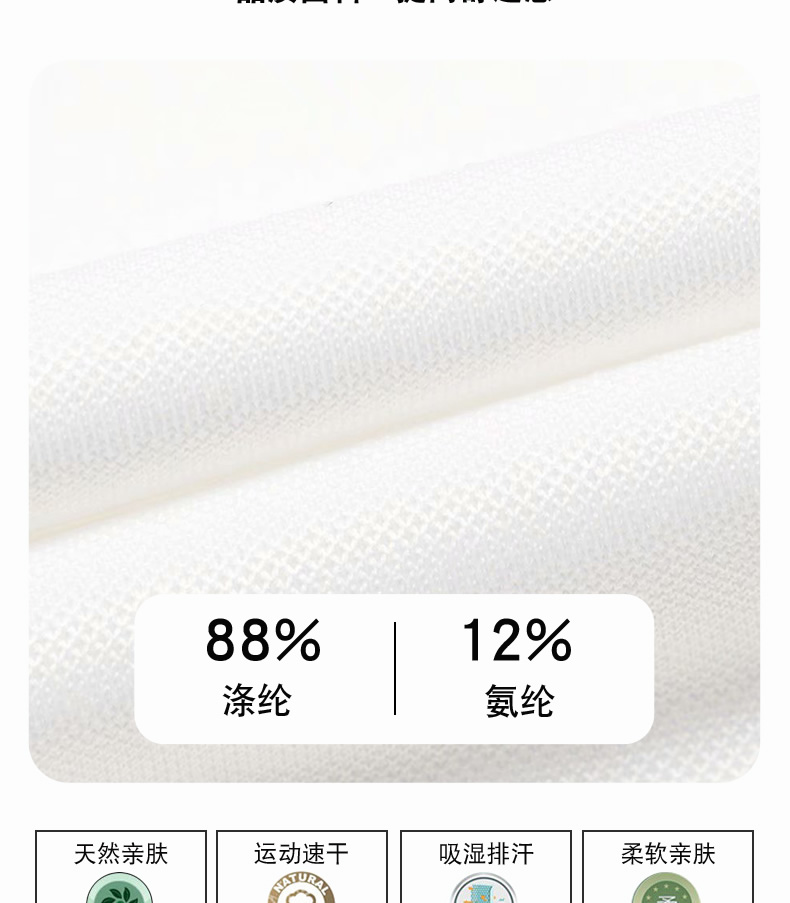
Task: Select the 天然亲肤 label text
Action: point(121,854)
